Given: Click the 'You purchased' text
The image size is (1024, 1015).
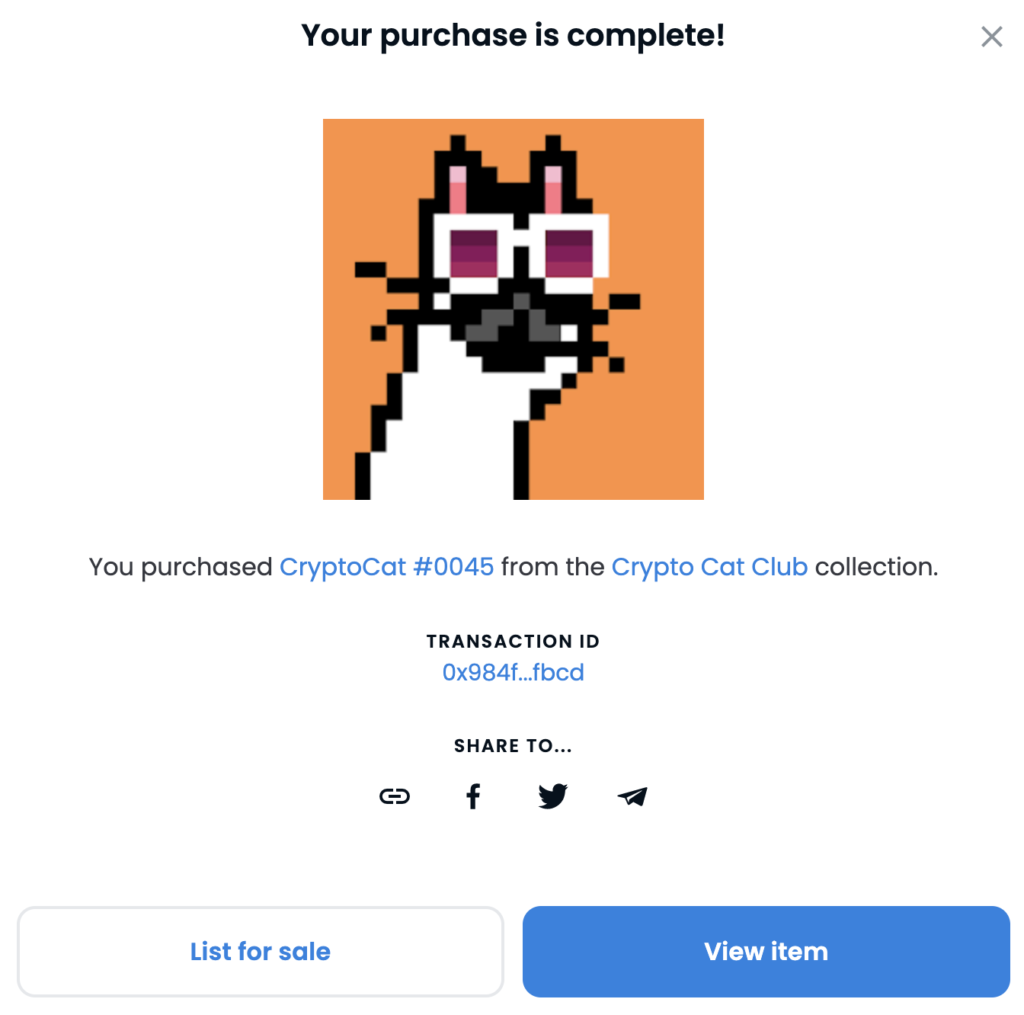Looking at the screenshot, I should [x=180, y=567].
